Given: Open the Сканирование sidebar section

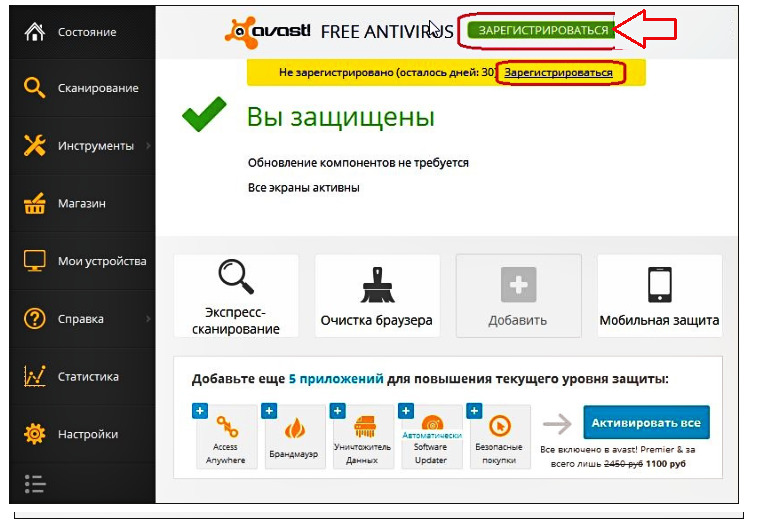Looking at the screenshot, I should point(82,88).
